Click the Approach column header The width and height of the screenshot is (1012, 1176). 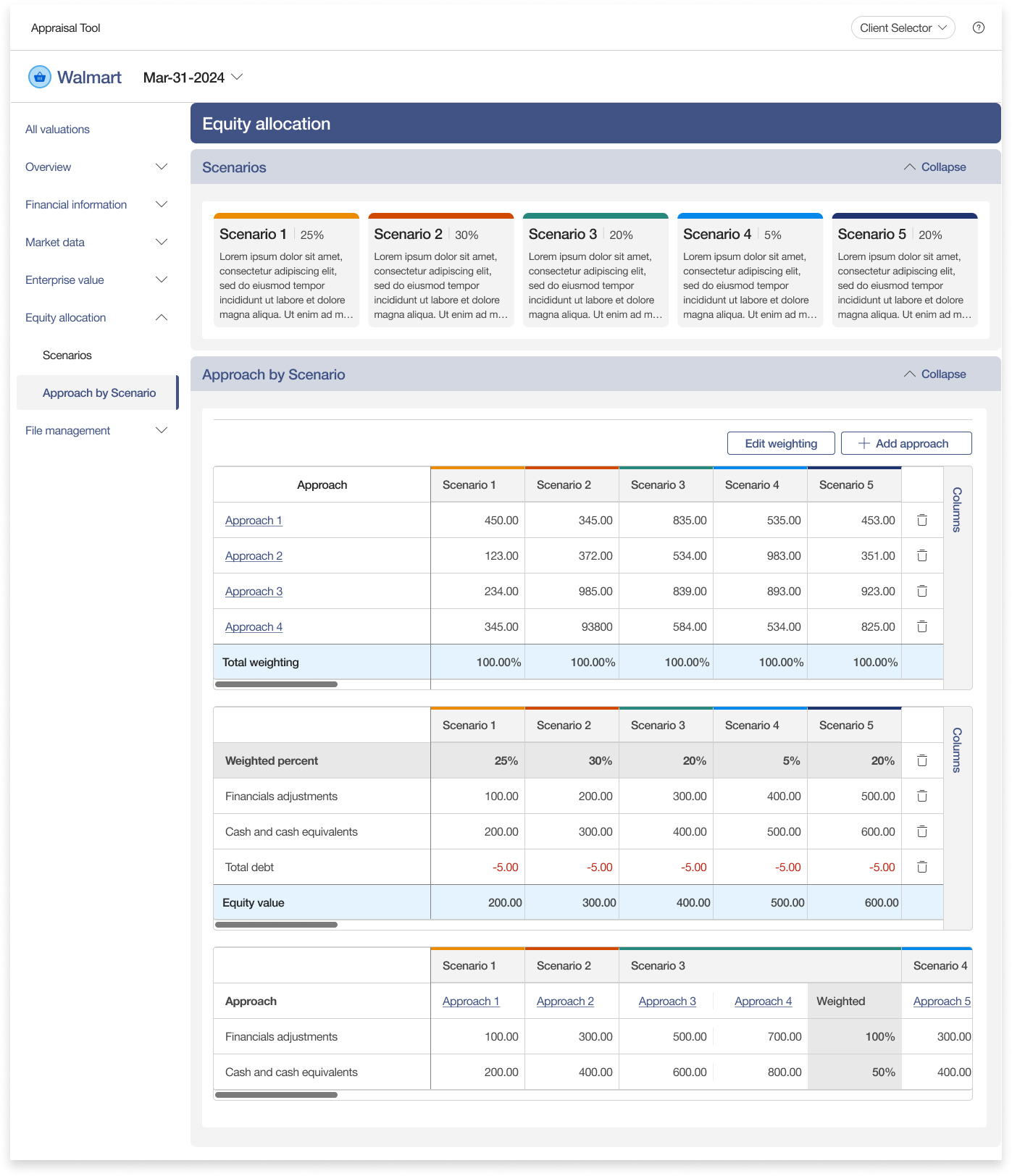(x=322, y=484)
